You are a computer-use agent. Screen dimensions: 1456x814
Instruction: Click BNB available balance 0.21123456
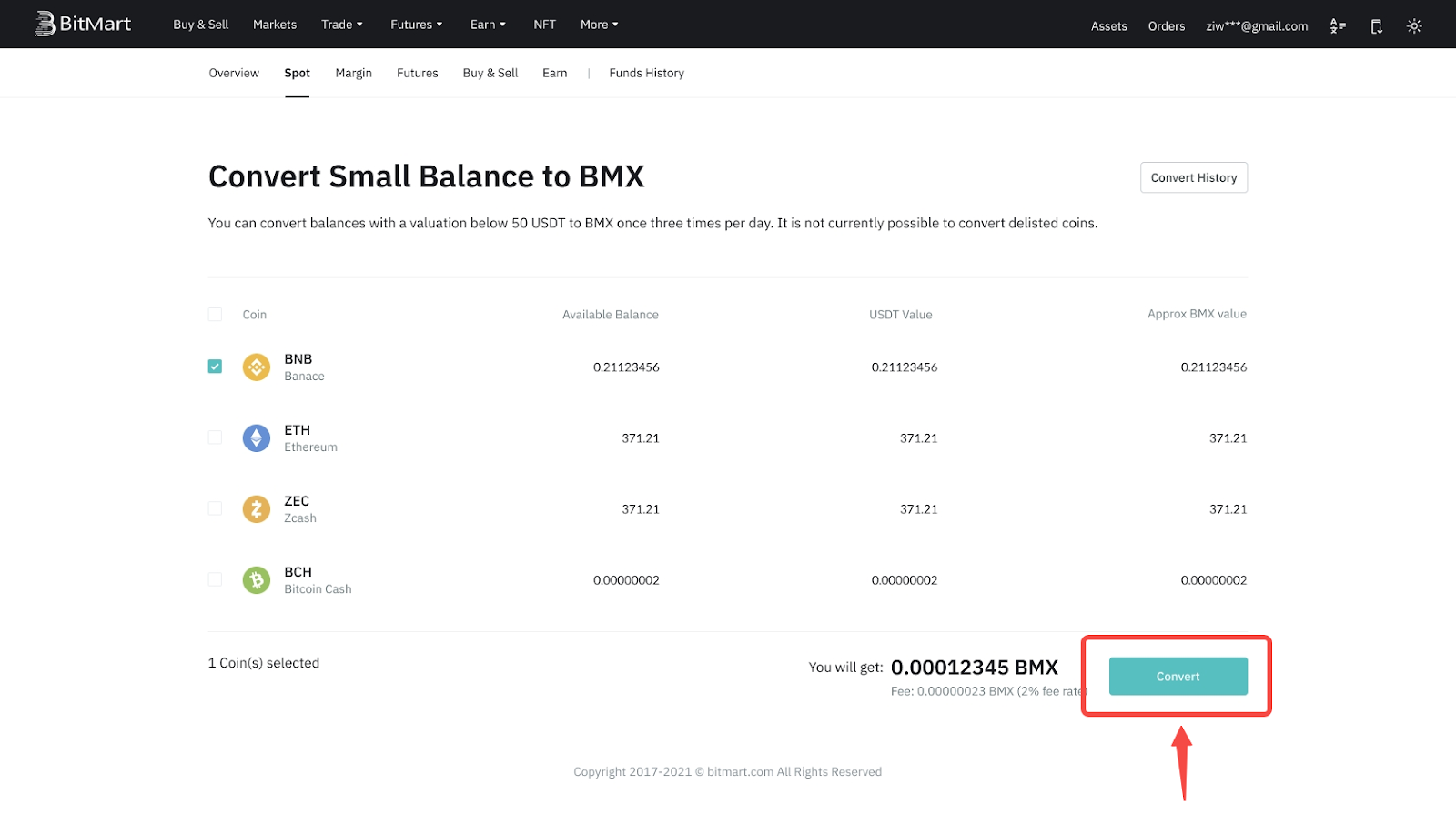(626, 367)
